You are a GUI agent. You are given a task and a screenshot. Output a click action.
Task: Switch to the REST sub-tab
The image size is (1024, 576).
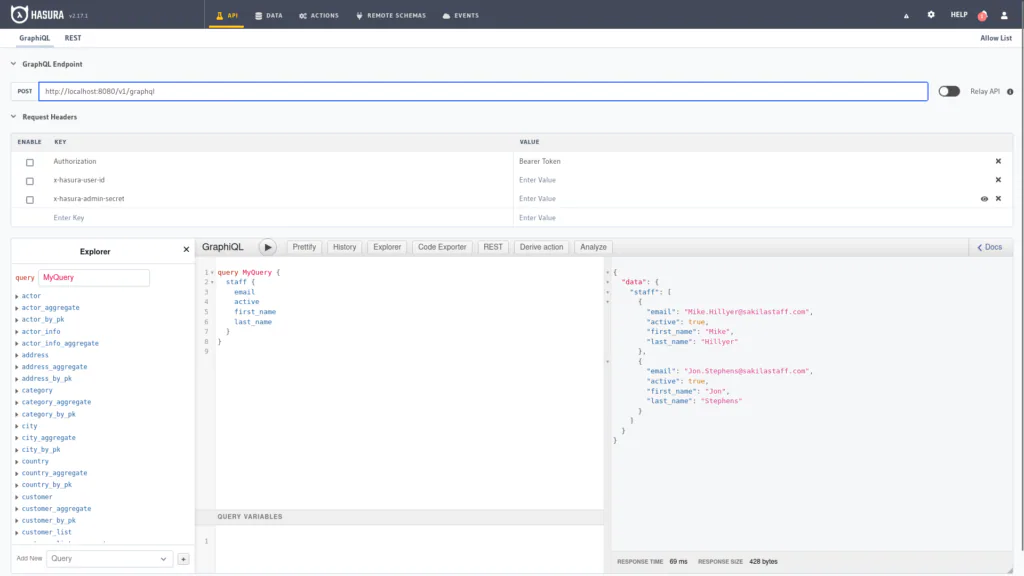point(72,38)
